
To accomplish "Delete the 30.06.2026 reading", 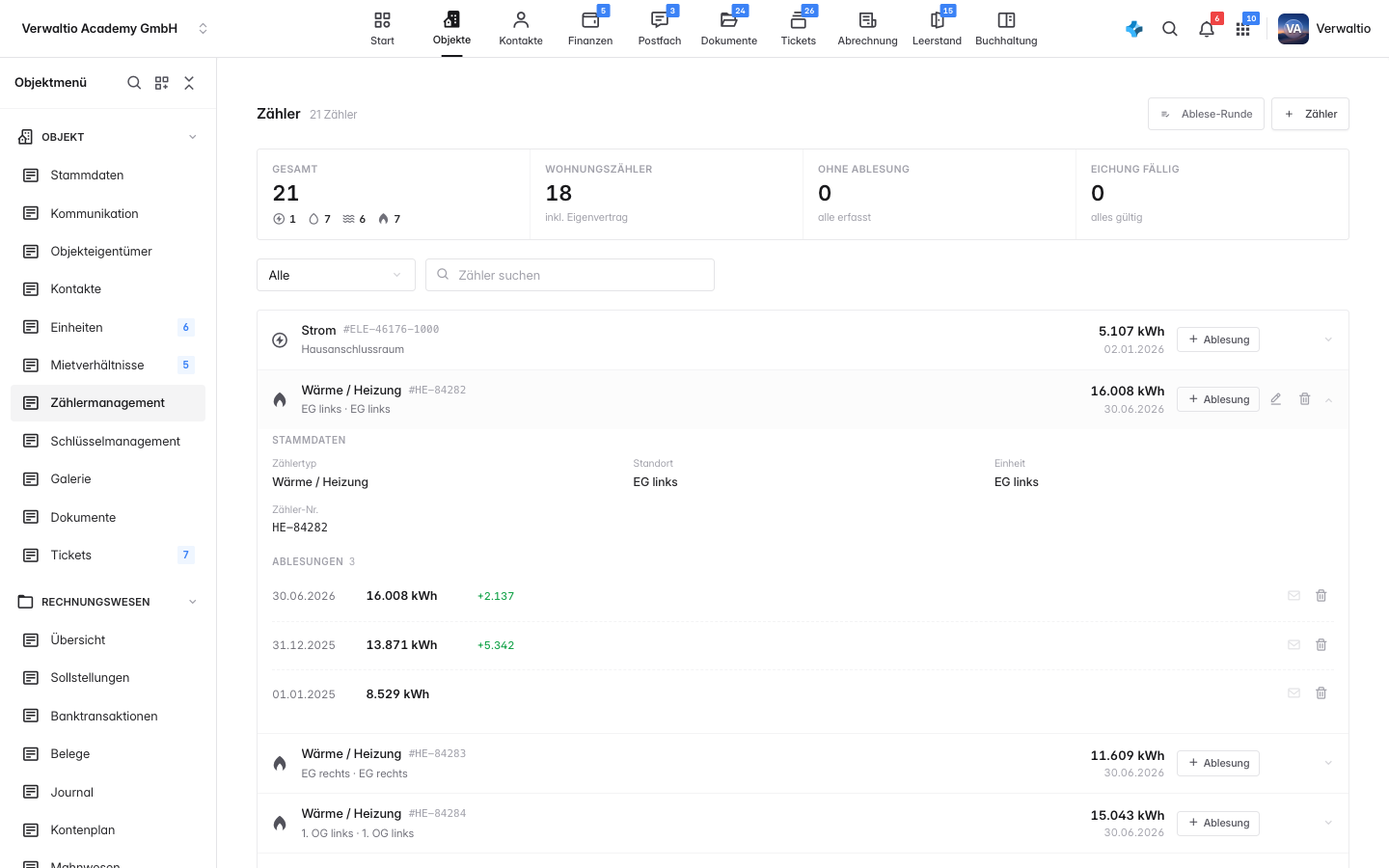I will [1321, 596].
